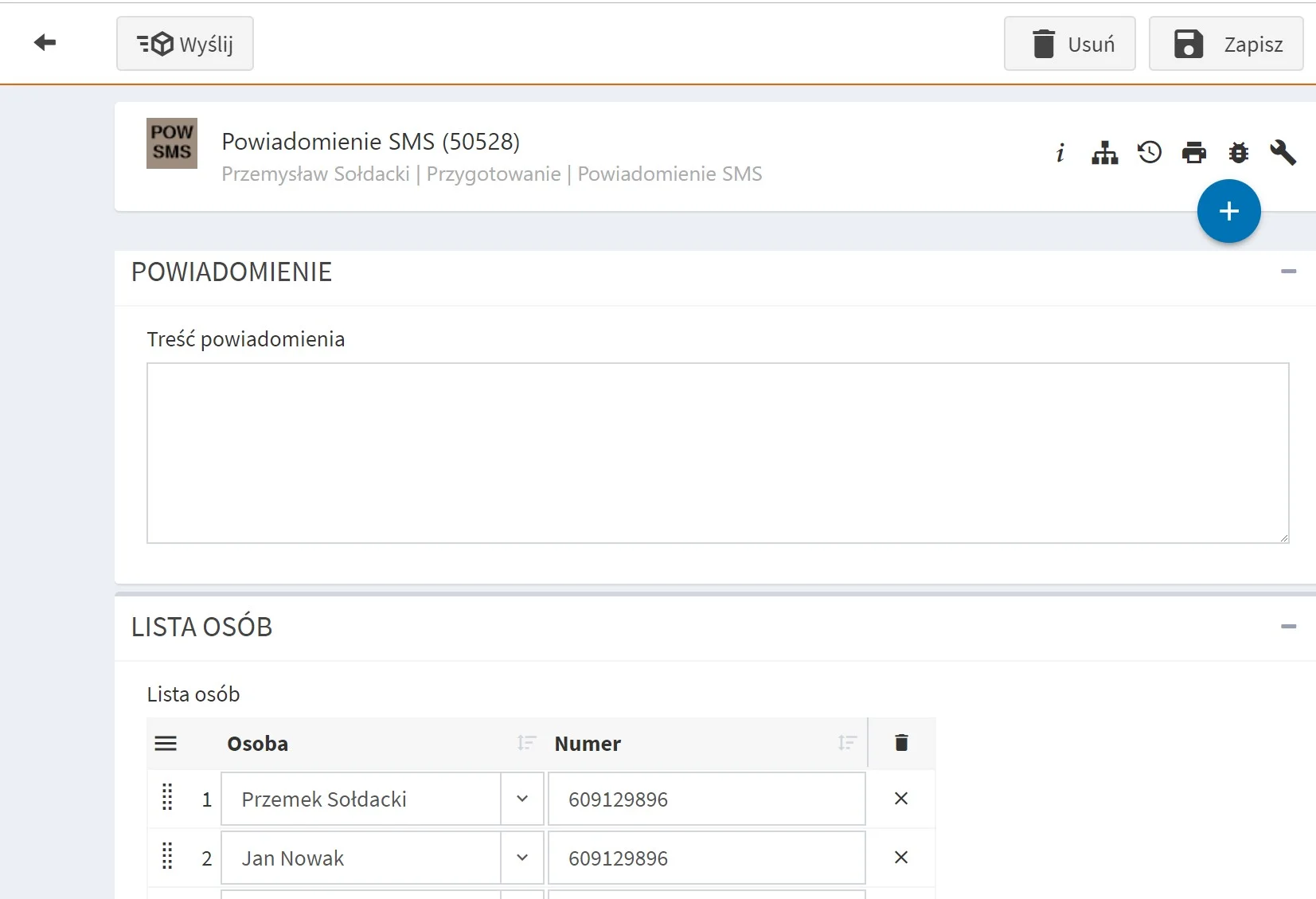Grab the drag handle of row 1
The width and height of the screenshot is (1316, 899).
[x=167, y=797]
